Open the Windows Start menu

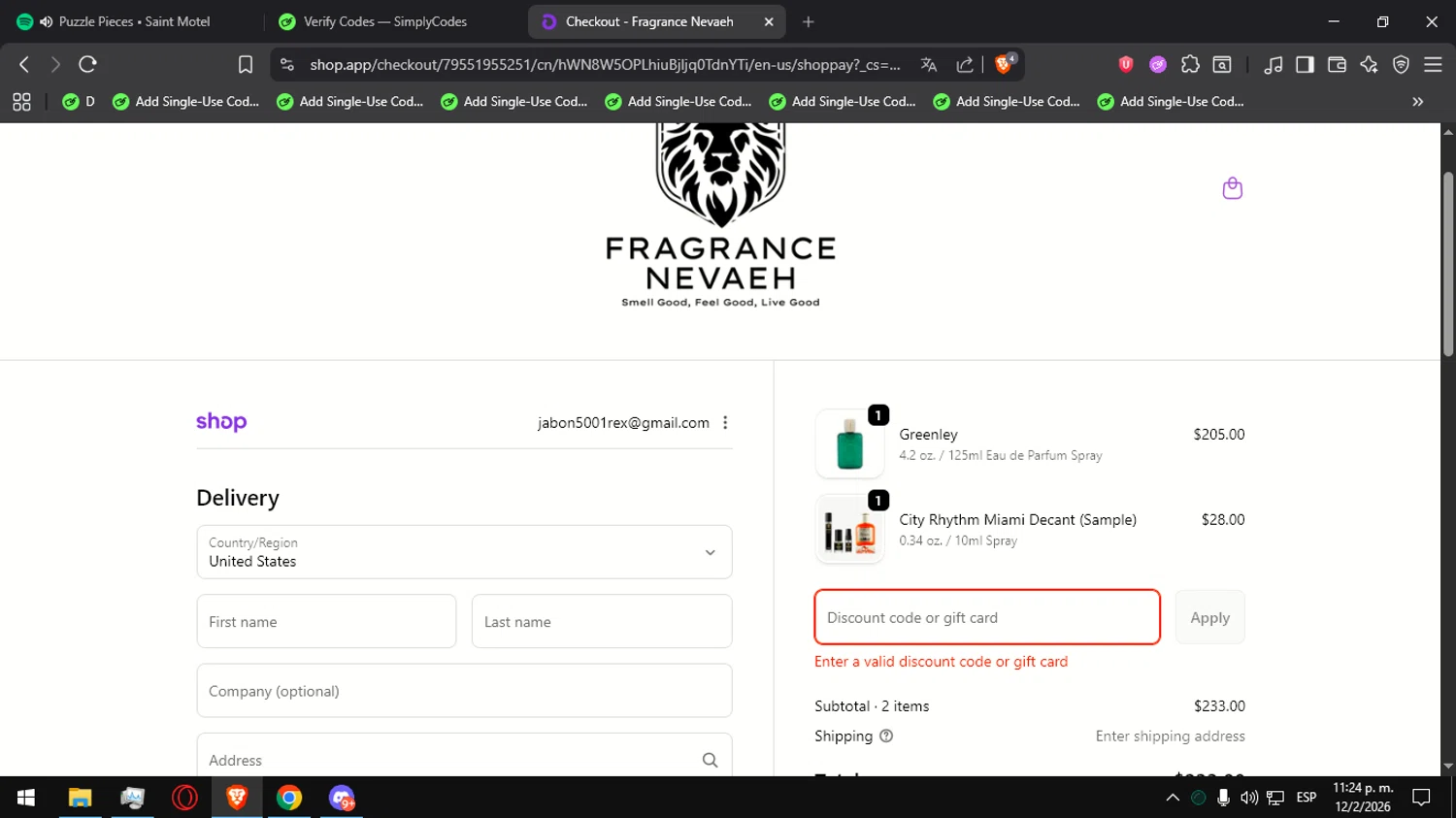tap(26, 798)
